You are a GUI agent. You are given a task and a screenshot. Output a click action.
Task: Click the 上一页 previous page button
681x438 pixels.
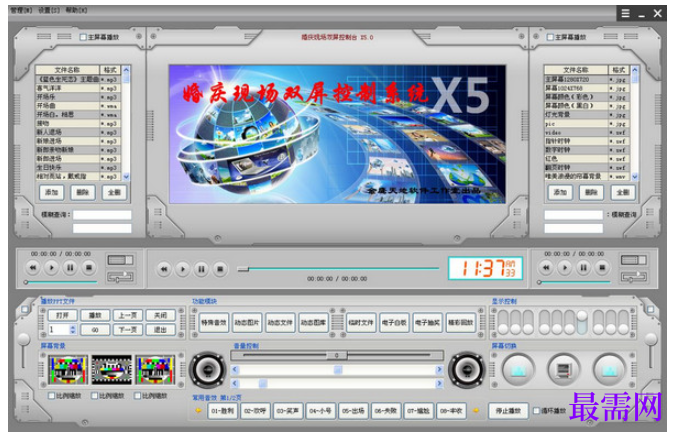[x=128, y=315]
